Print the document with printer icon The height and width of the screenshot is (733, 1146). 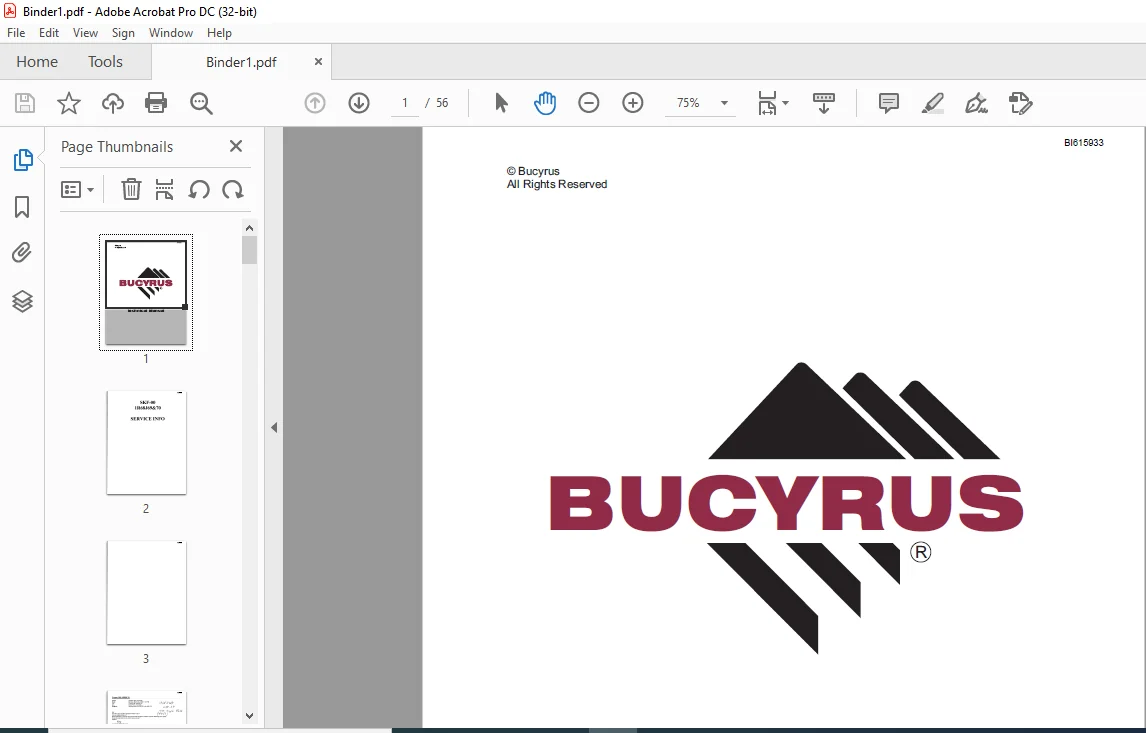click(156, 103)
